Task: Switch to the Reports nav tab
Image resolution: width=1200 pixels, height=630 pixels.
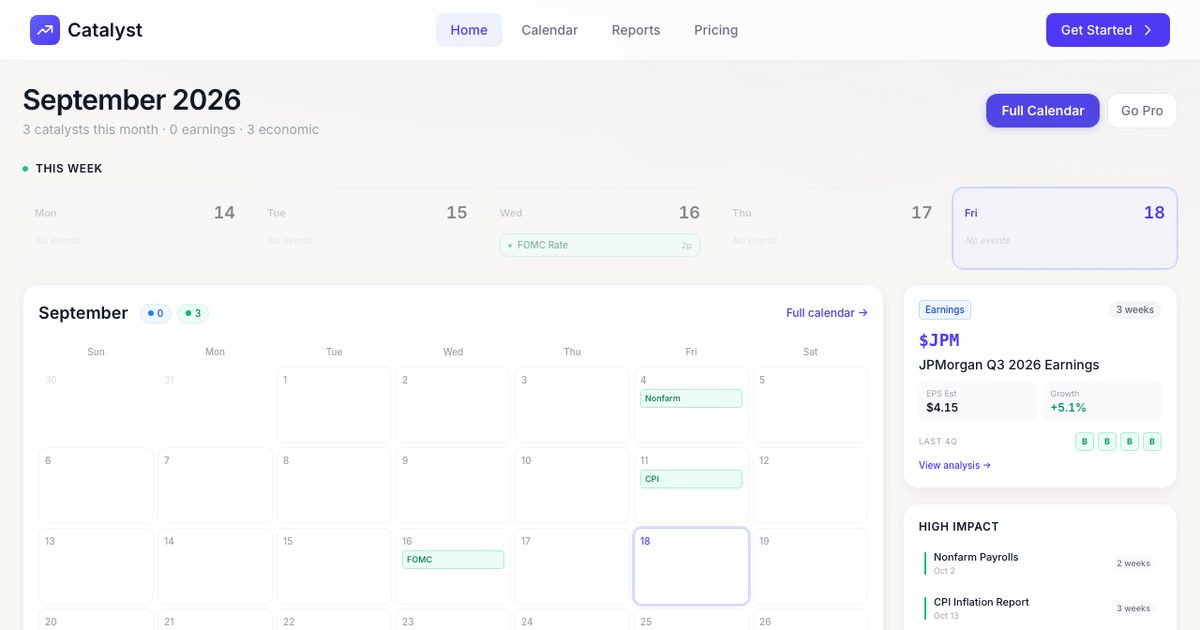Action: click(x=636, y=30)
